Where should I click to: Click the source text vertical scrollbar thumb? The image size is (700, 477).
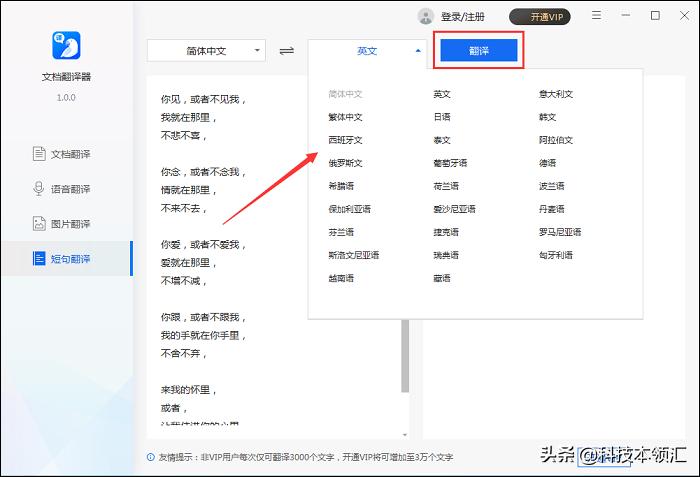pyautogui.click(x=405, y=356)
